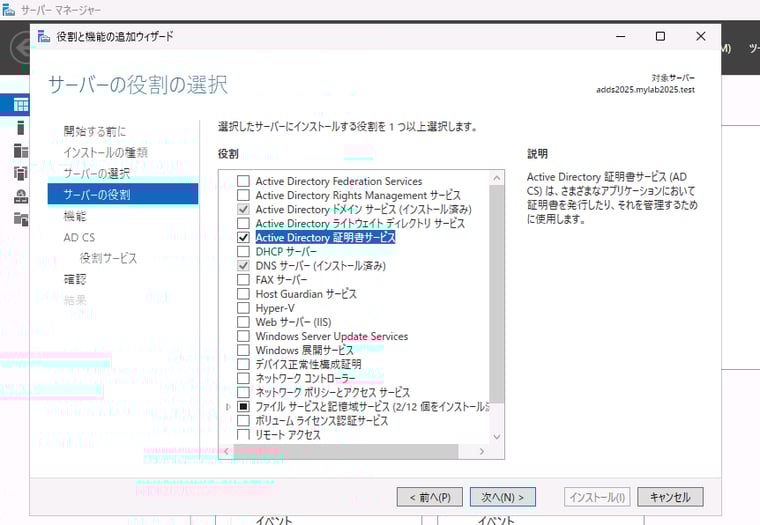Image resolution: width=760 pixels, height=525 pixels.
Task: Click roles list scroll up arrow
Action: tap(497, 178)
